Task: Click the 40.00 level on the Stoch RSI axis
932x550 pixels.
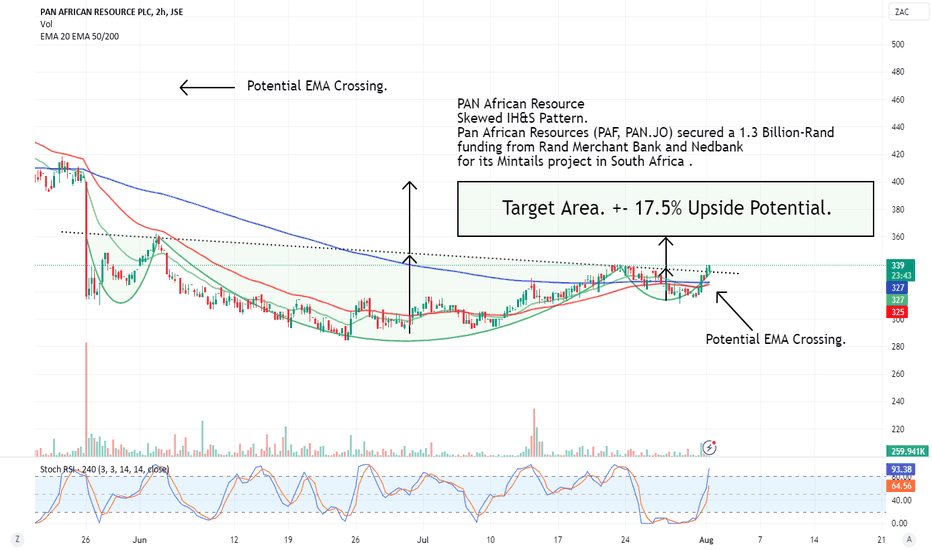Action: (899, 501)
